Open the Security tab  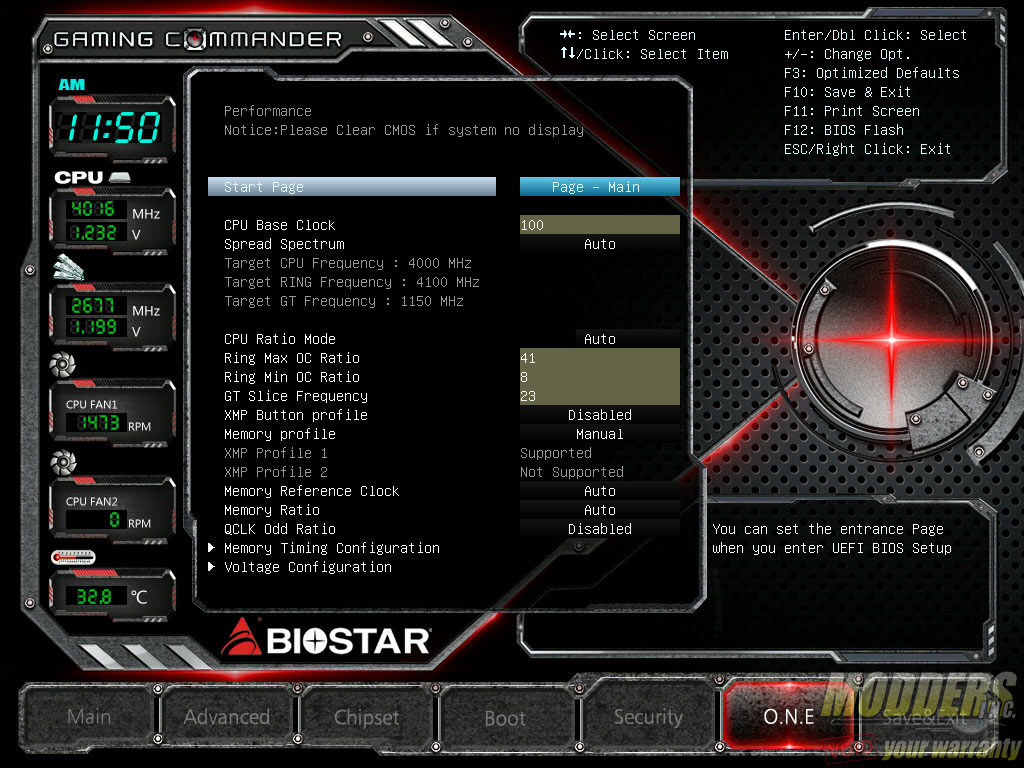point(648,716)
